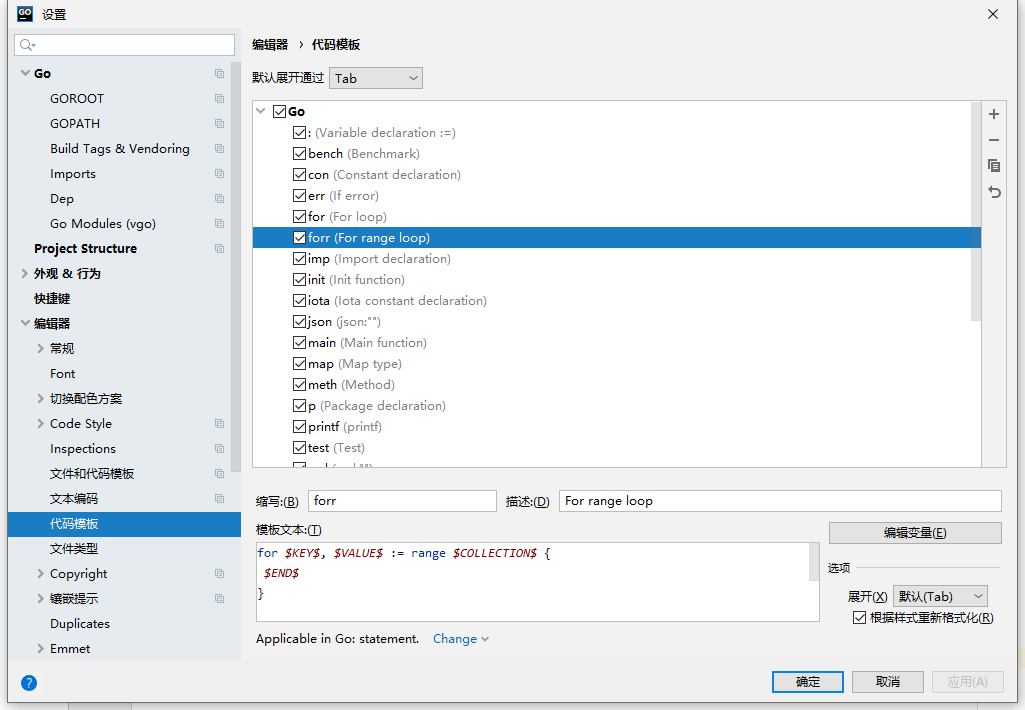Select the 代码模板 settings page

124,524
